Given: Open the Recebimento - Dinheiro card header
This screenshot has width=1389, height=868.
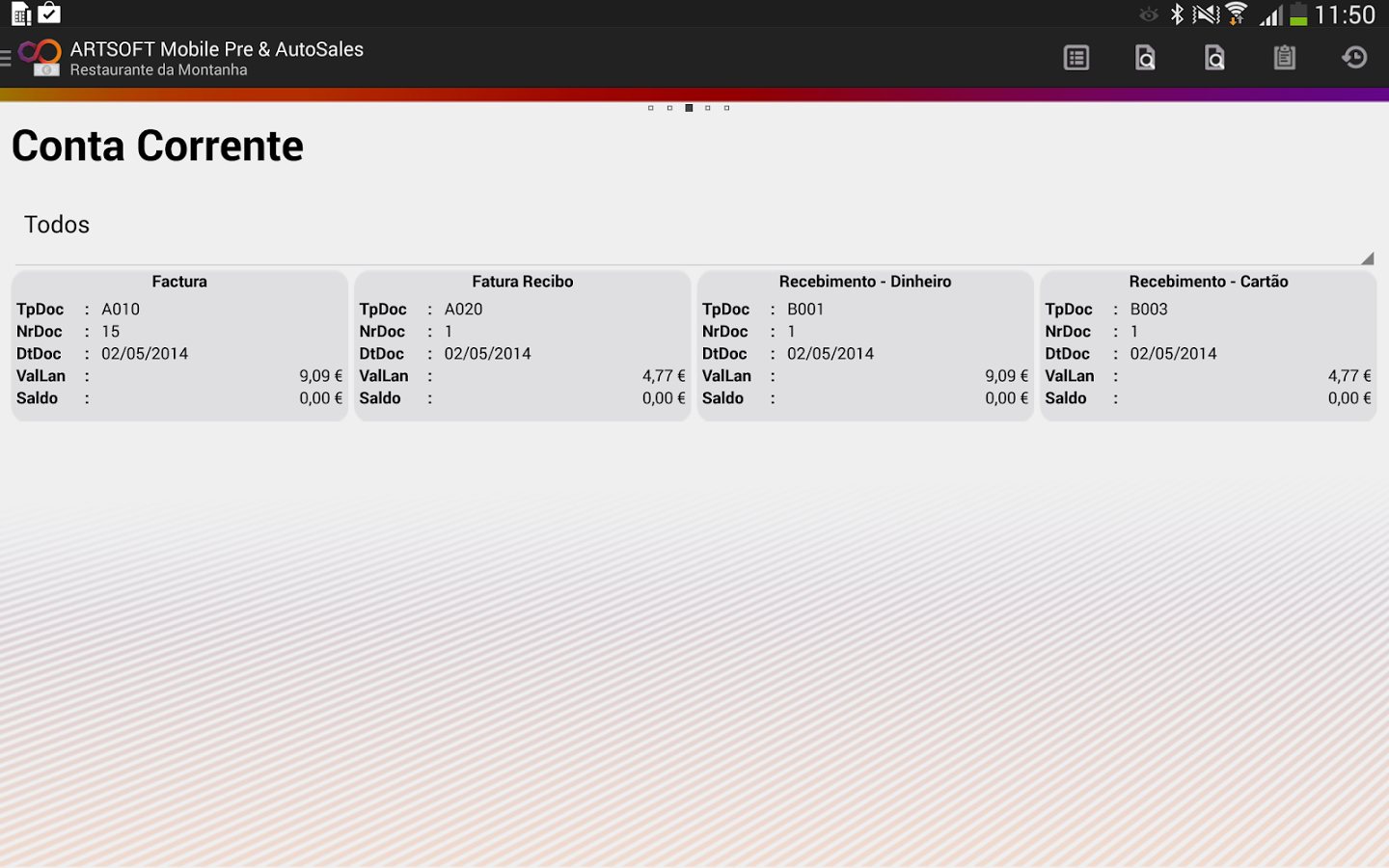Looking at the screenshot, I should [x=865, y=282].
